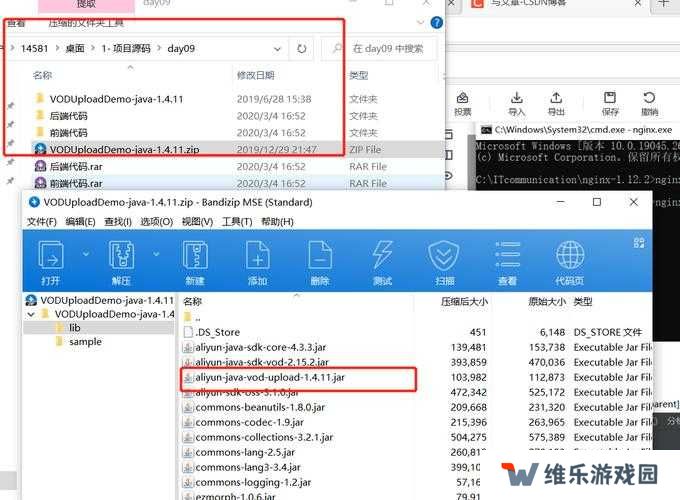Select commons-beanutils-1.8.0.jar
680x500 pixels.
(x=260, y=407)
